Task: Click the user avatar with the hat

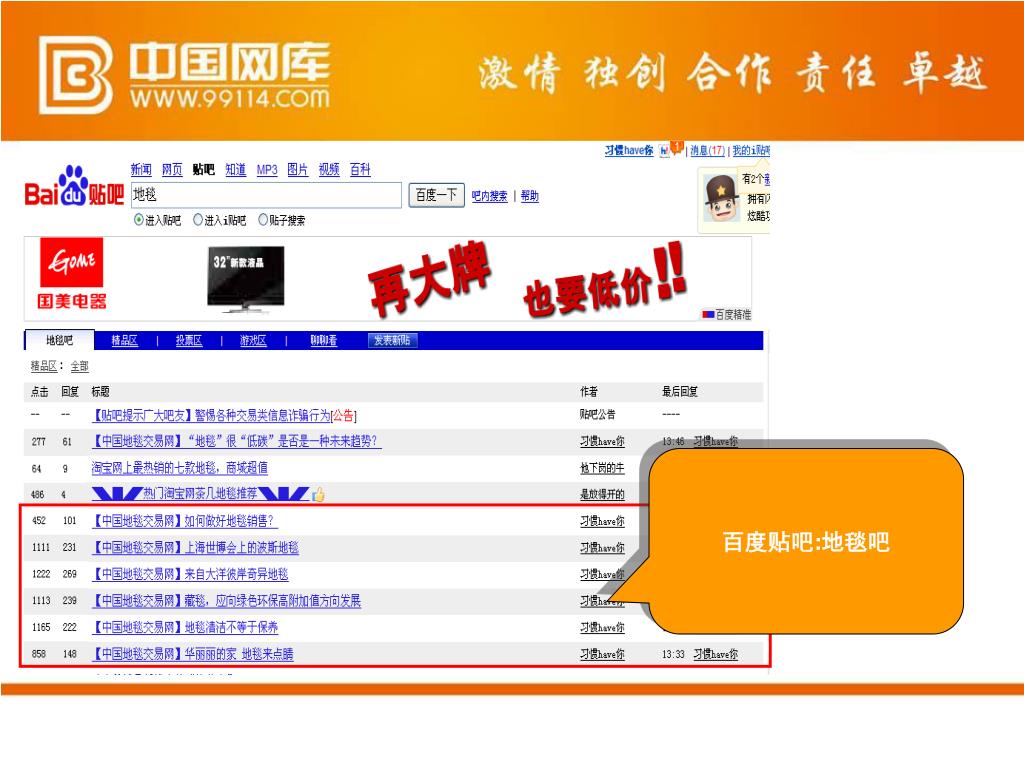Action: coord(721,198)
